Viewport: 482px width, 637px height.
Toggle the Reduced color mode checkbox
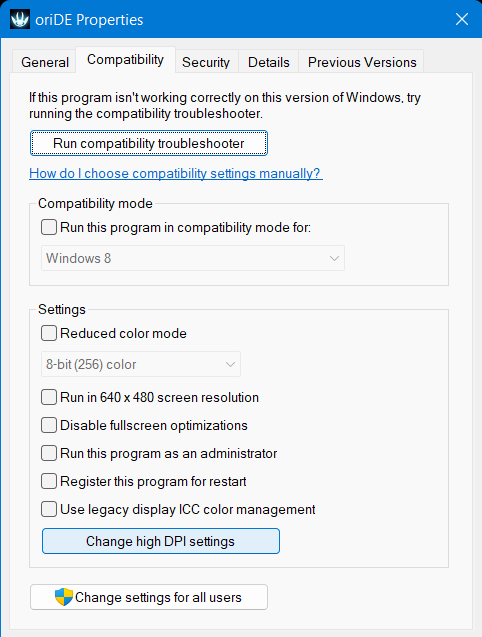coord(49,333)
